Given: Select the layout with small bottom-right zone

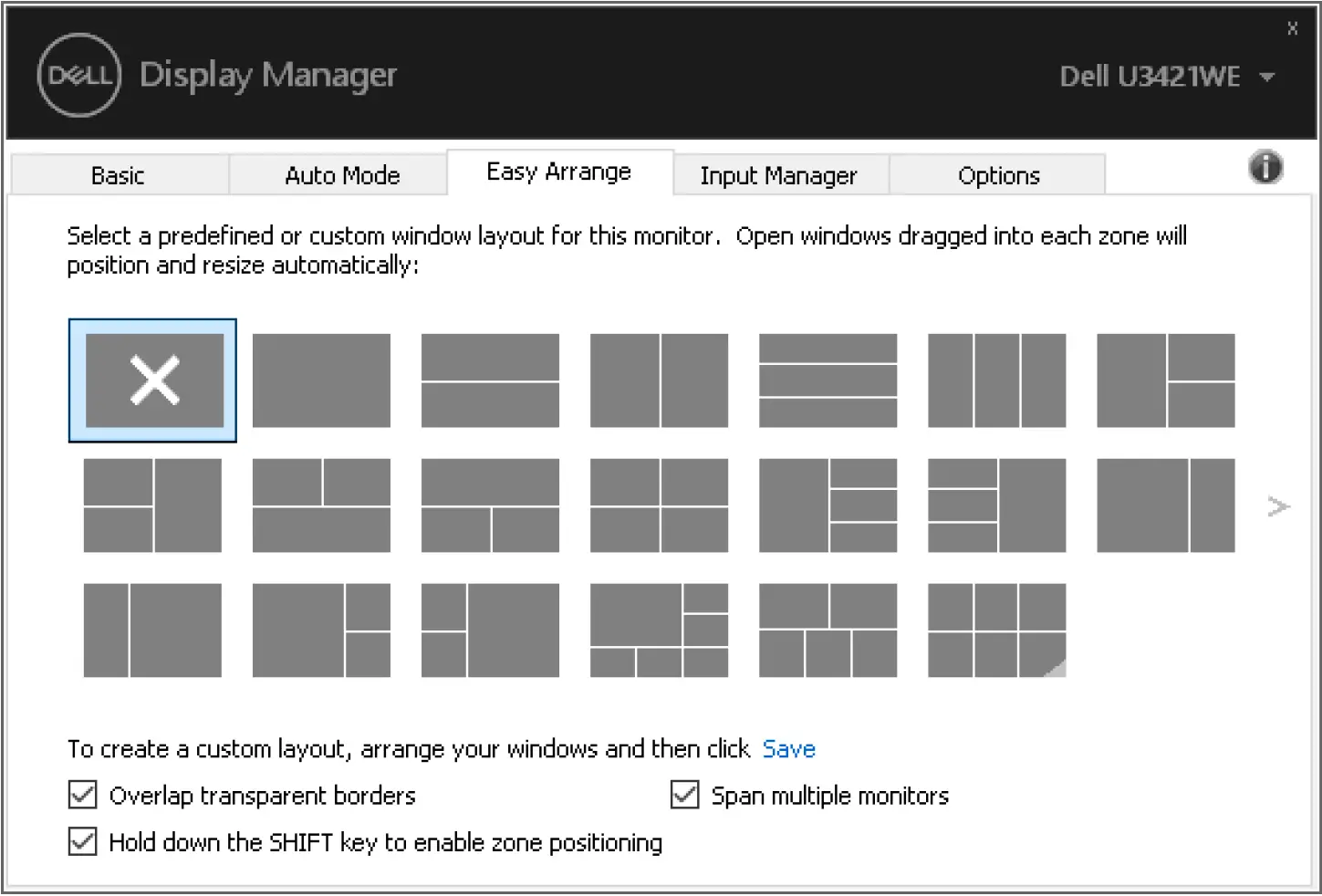Looking at the screenshot, I should coord(321,630).
